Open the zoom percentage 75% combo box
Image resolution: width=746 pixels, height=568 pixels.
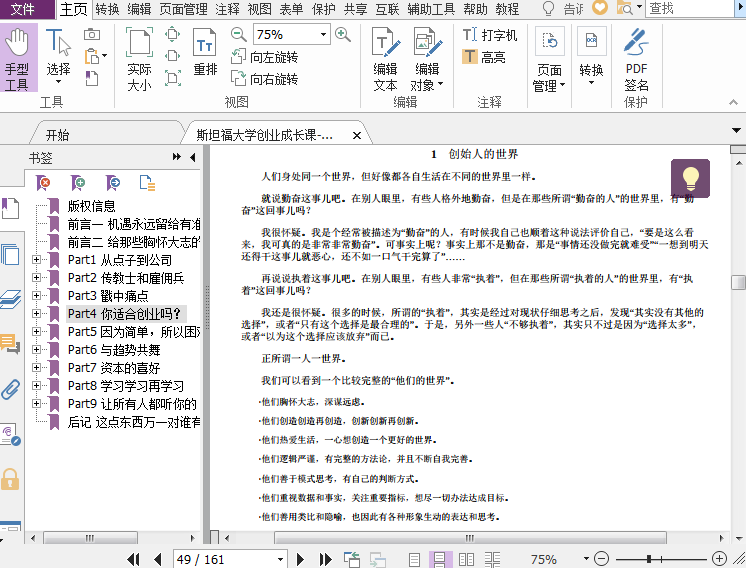point(292,35)
